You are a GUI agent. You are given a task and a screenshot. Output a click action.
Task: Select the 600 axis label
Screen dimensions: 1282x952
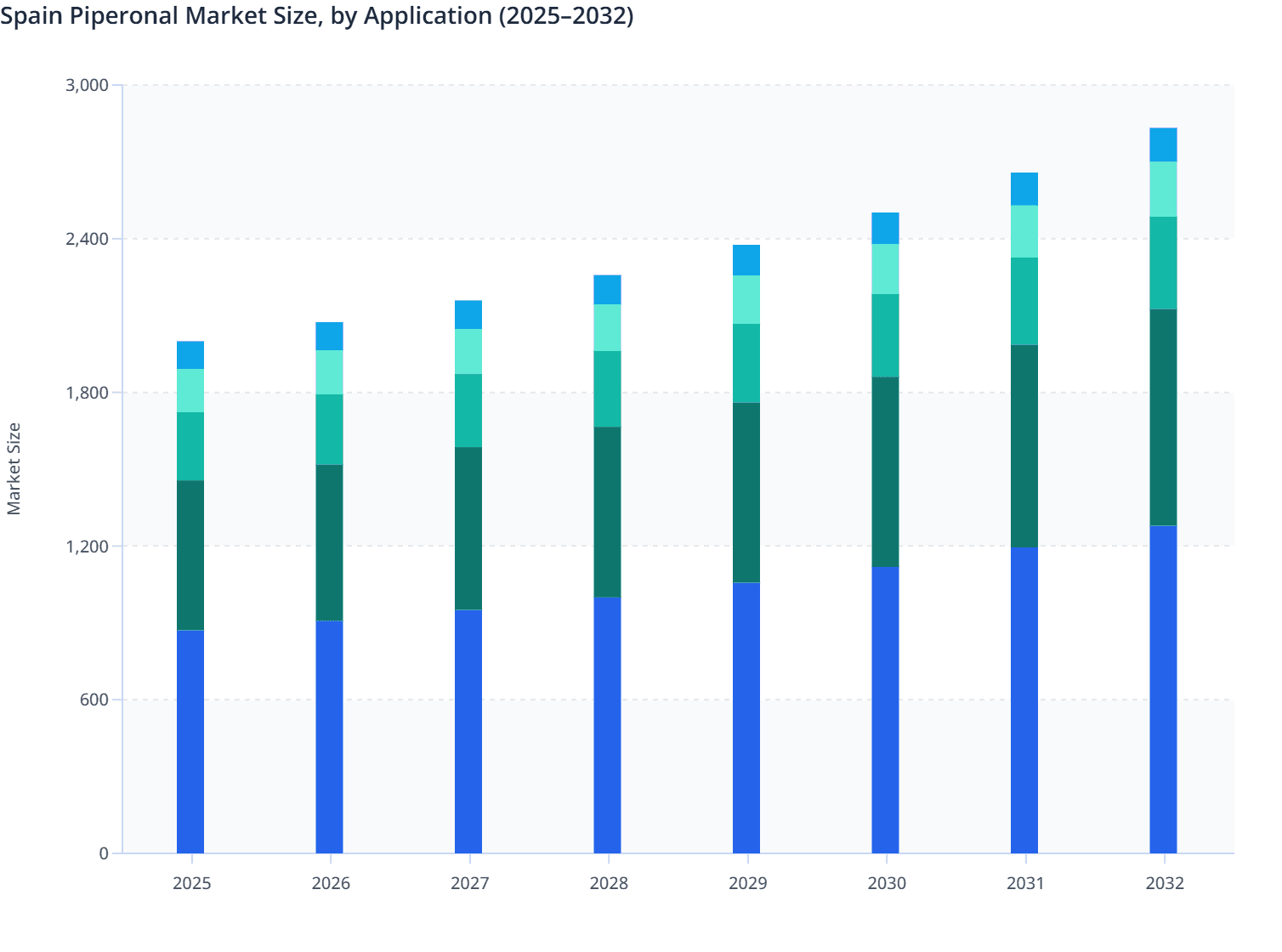95,699
